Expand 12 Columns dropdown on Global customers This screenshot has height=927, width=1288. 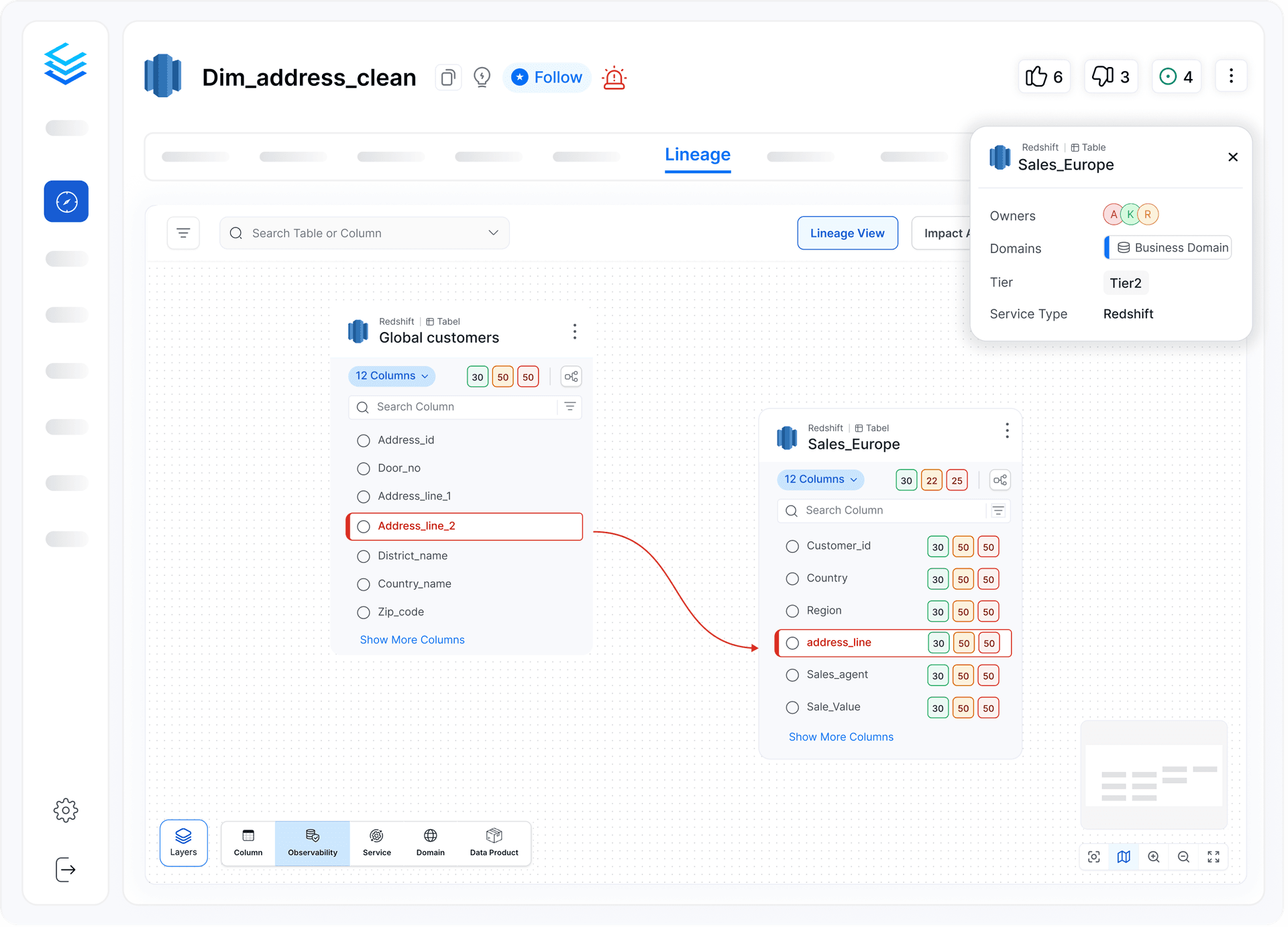click(392, 376)
